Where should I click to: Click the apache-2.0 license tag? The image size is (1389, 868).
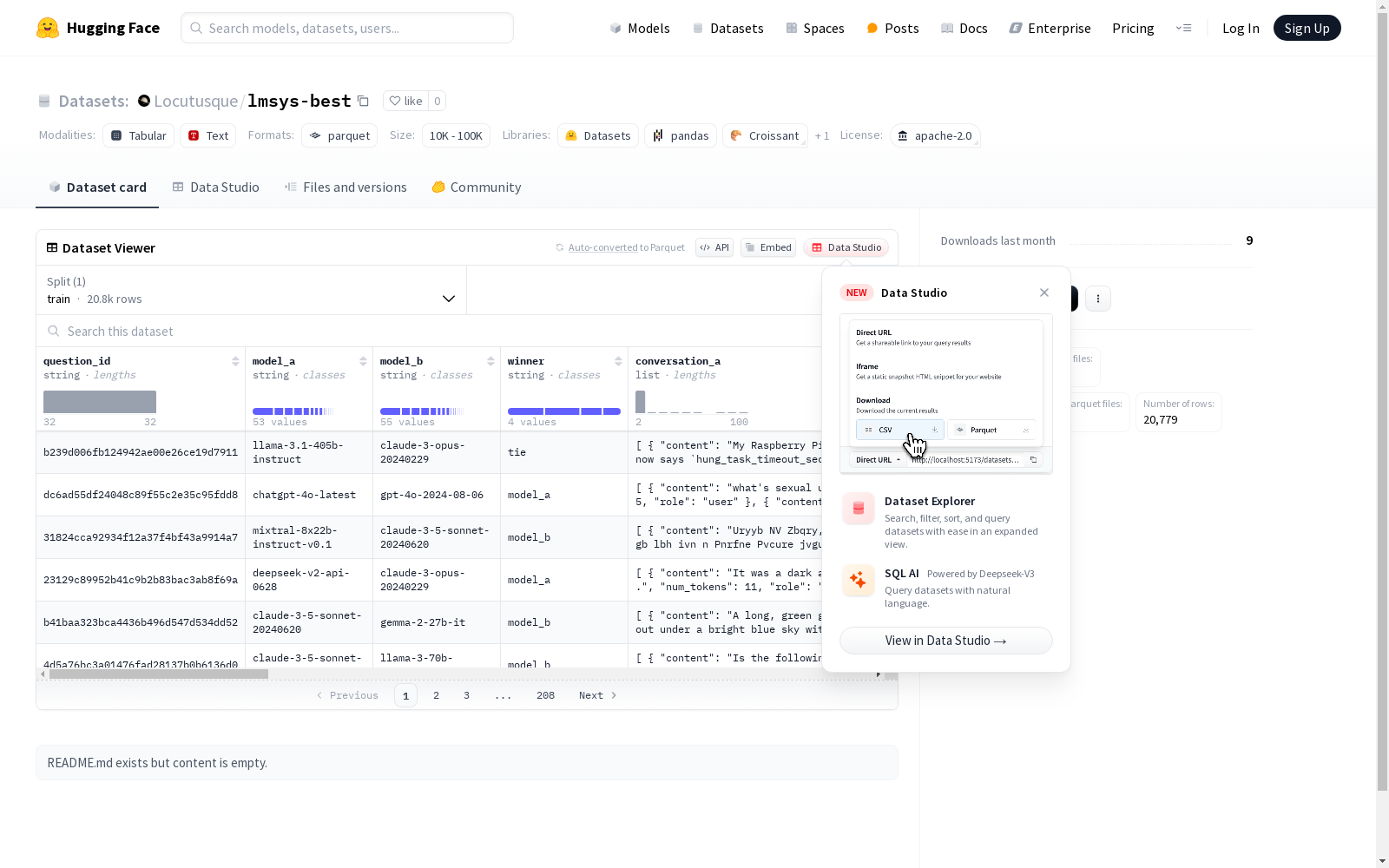click(x=935, y=135)
